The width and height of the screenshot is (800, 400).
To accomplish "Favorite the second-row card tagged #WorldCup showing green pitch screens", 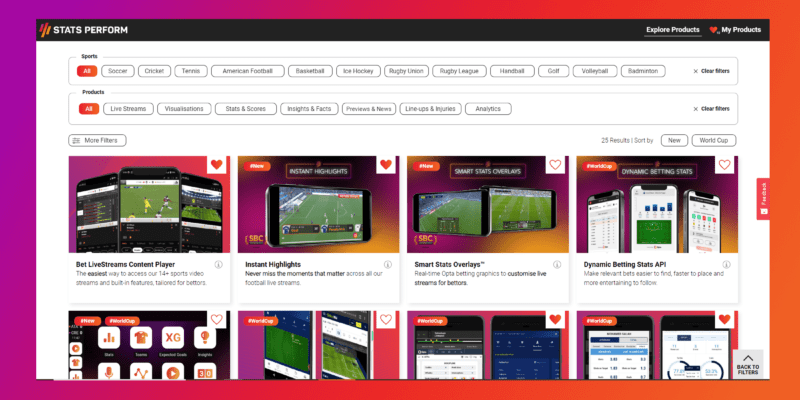I will click(386, 319).
